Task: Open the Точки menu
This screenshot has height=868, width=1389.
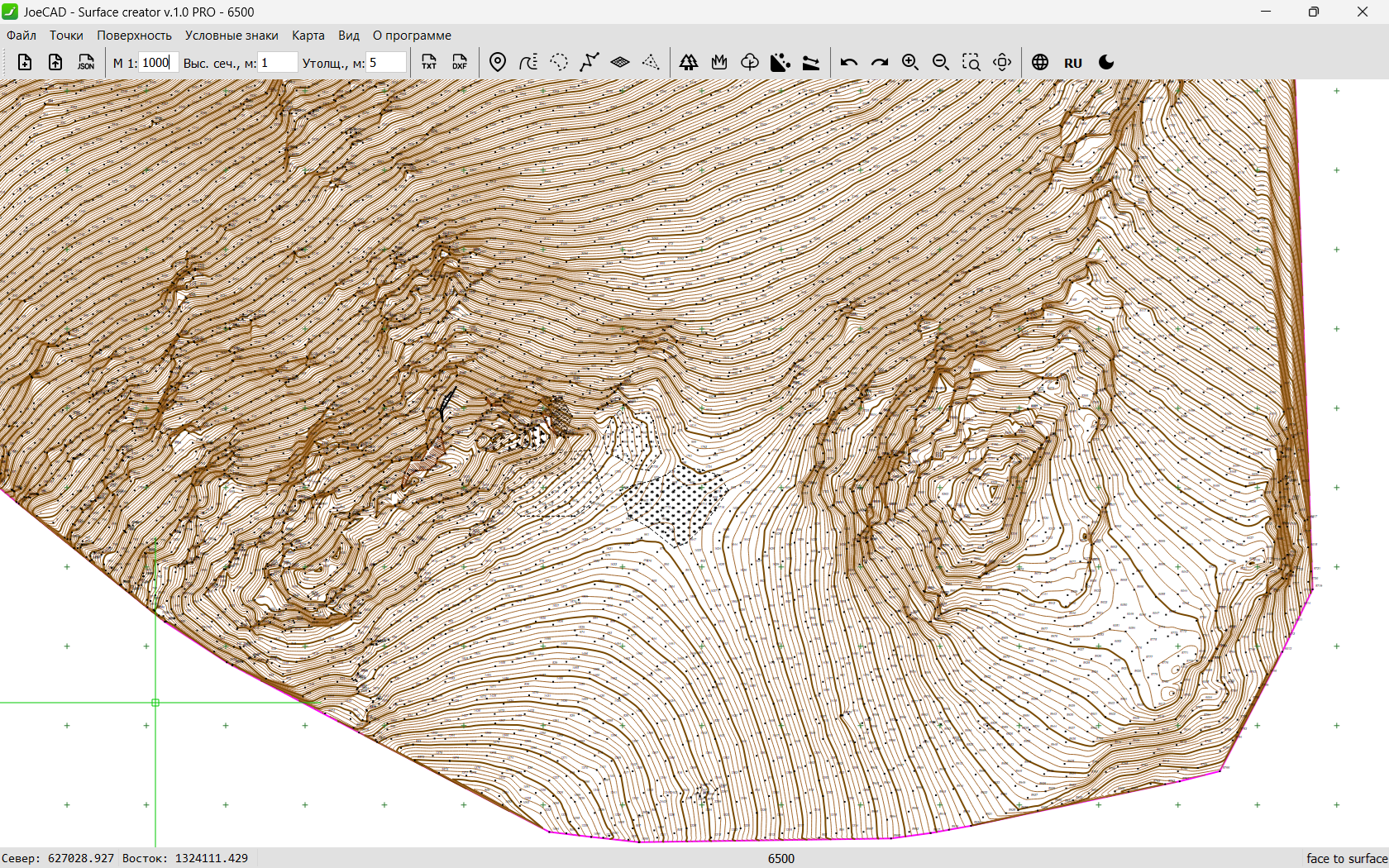Action: [66, 36]
